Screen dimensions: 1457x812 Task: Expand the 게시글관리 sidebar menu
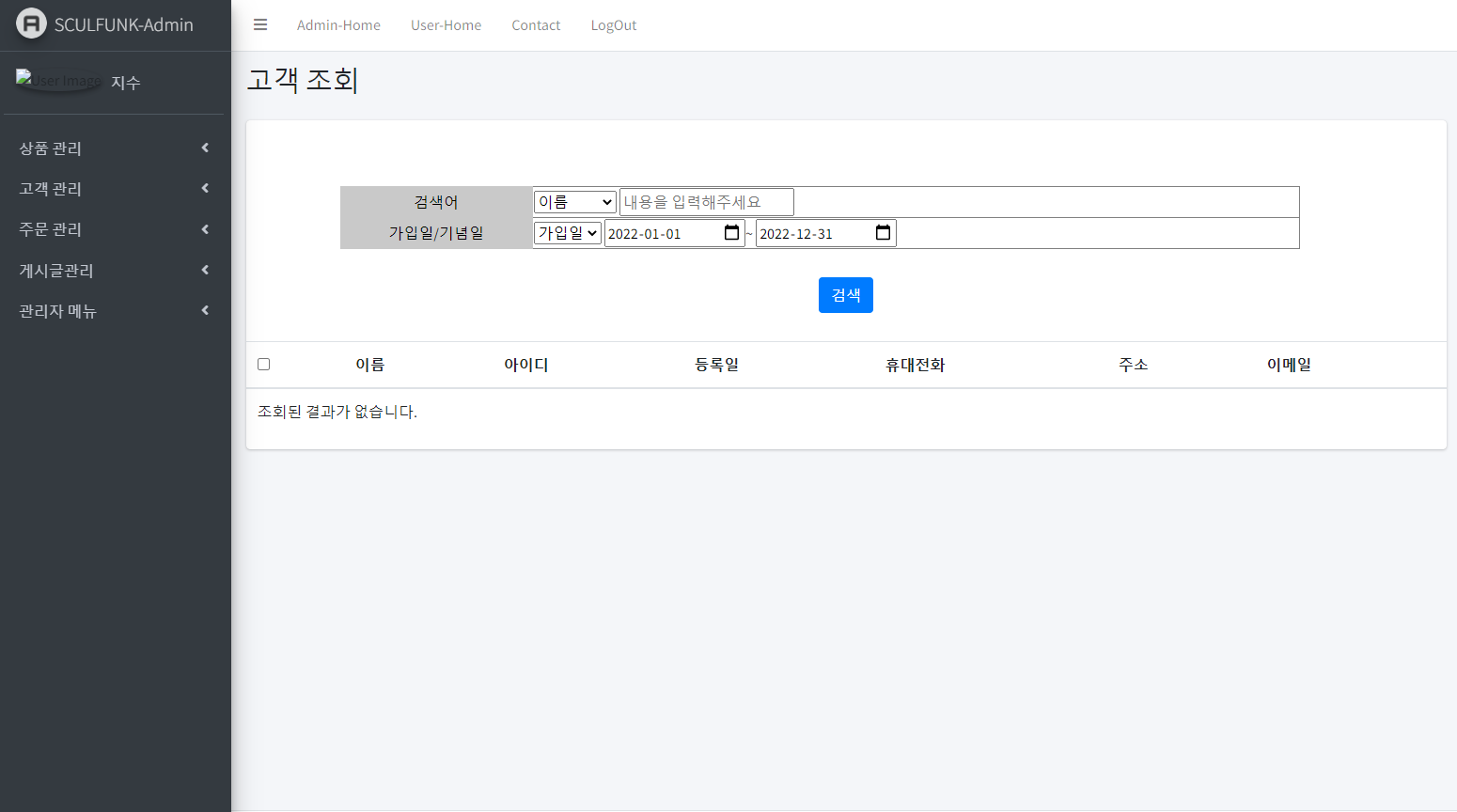point(114,271)
